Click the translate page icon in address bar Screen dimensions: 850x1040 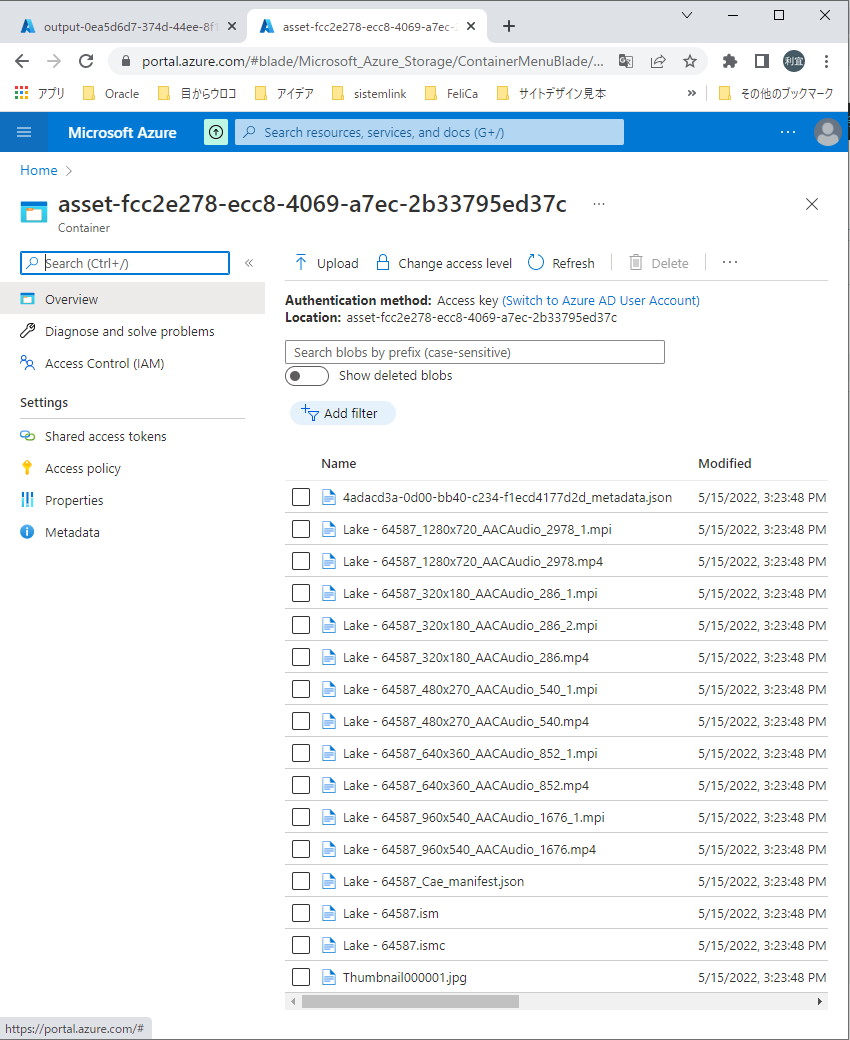click(x=625, y=61)
